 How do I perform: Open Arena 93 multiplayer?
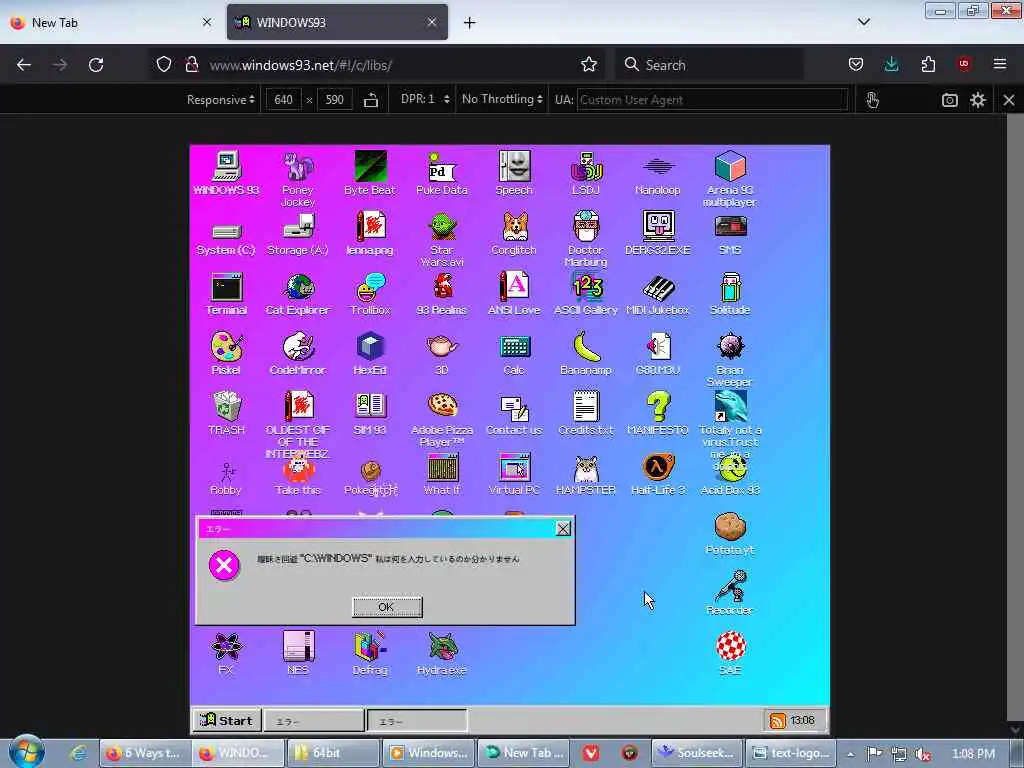point(730,178)
